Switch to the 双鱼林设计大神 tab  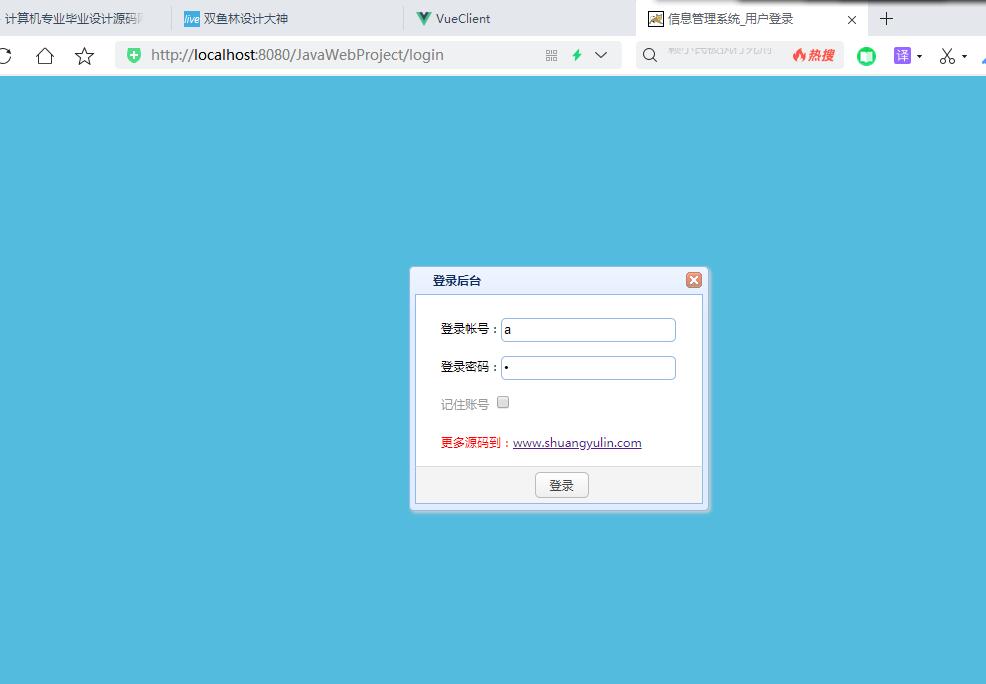coord(287,18)
